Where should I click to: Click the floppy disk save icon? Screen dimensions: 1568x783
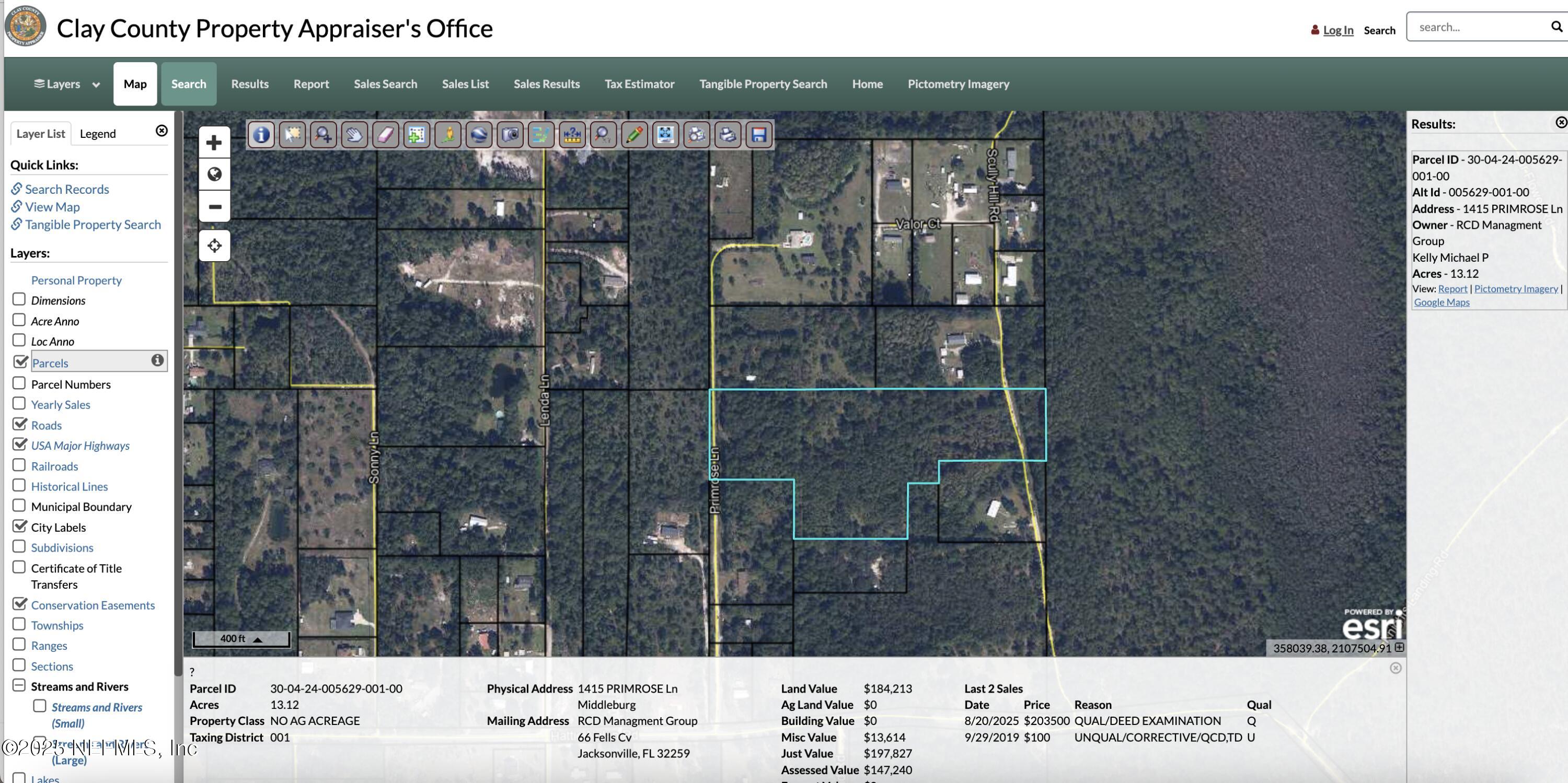click(758, 134)
